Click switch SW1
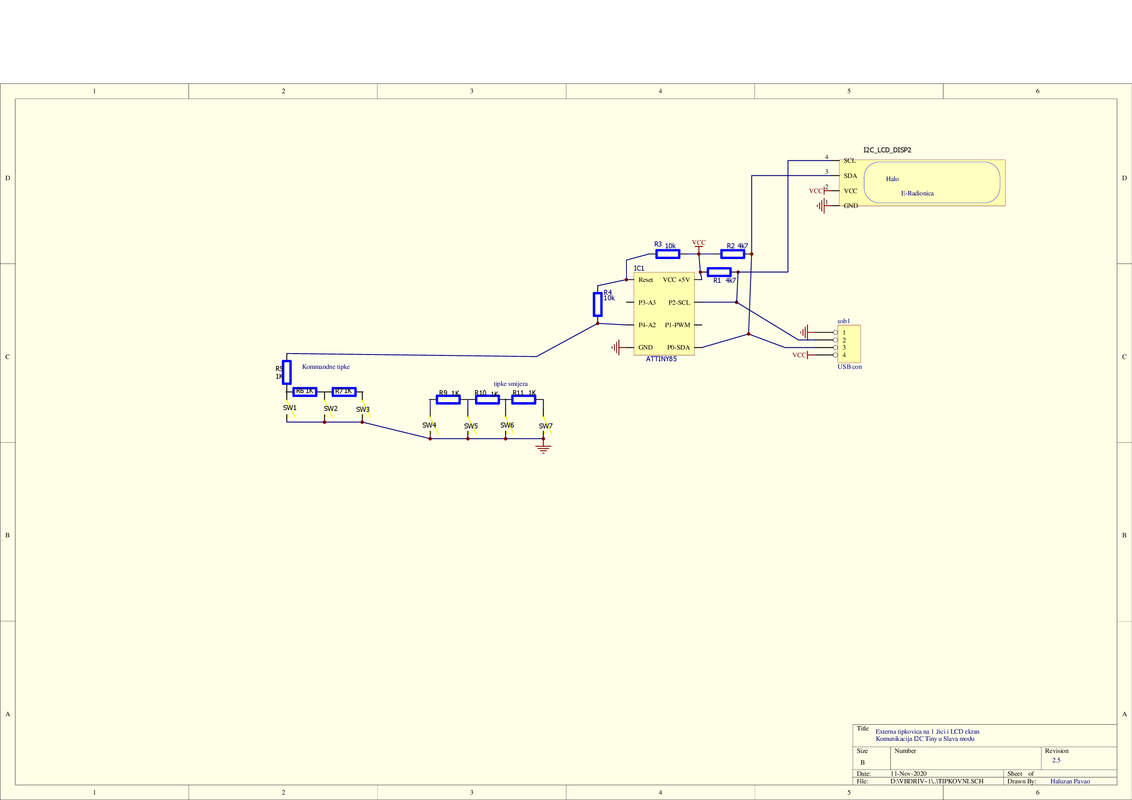Screen dimensions: 1132x800 pos(289,410)
